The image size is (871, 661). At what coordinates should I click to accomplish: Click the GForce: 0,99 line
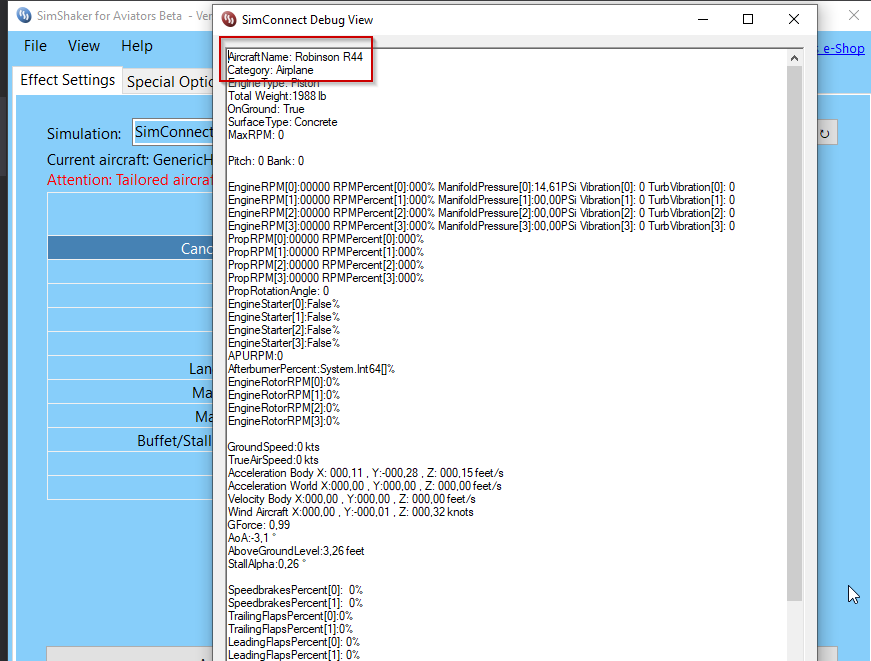[259, 525]
